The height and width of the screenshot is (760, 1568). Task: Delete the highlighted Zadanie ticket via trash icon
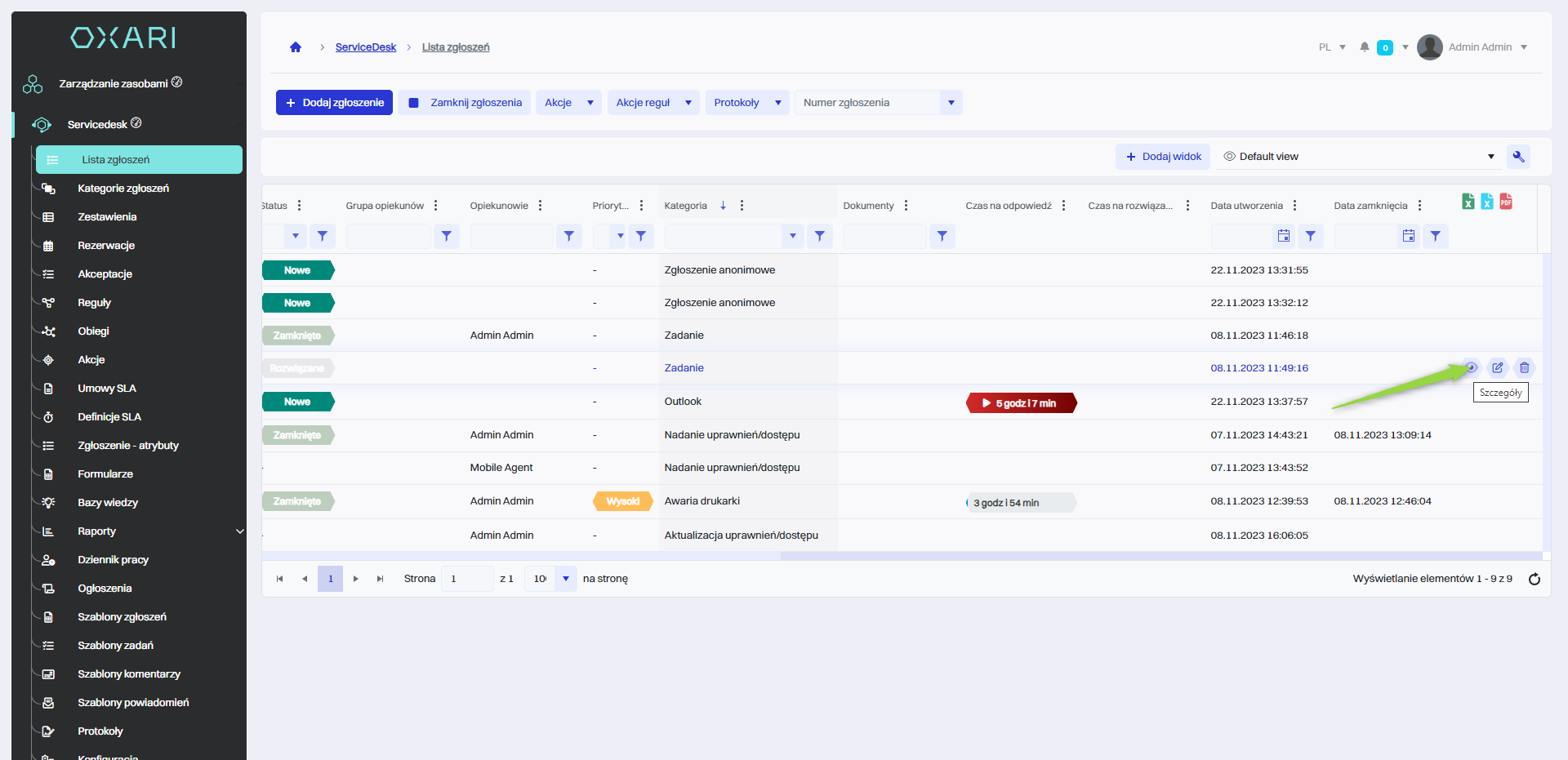coord(1524,368)
